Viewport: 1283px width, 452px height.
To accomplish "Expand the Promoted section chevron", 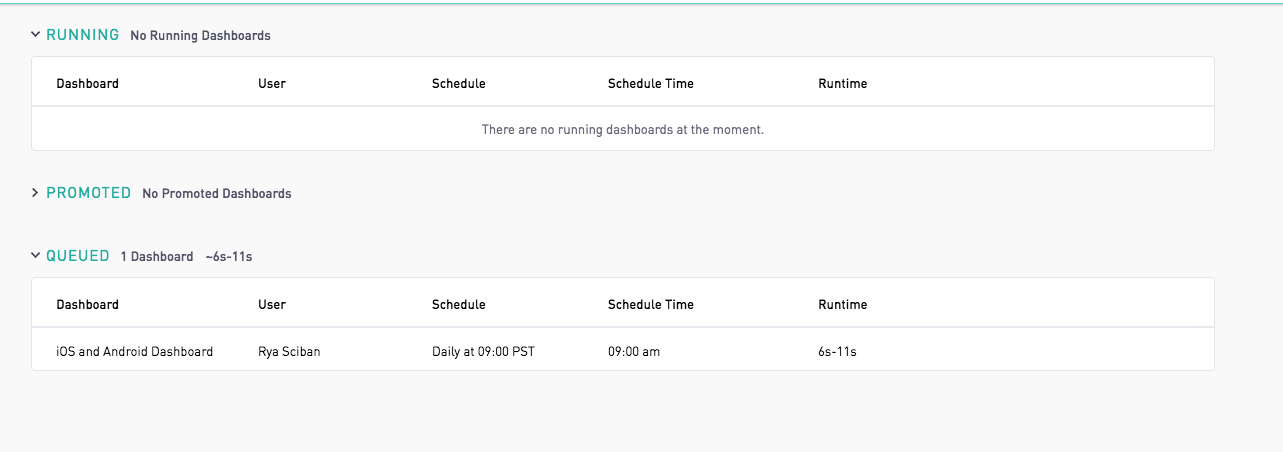I will pos(36,193).
